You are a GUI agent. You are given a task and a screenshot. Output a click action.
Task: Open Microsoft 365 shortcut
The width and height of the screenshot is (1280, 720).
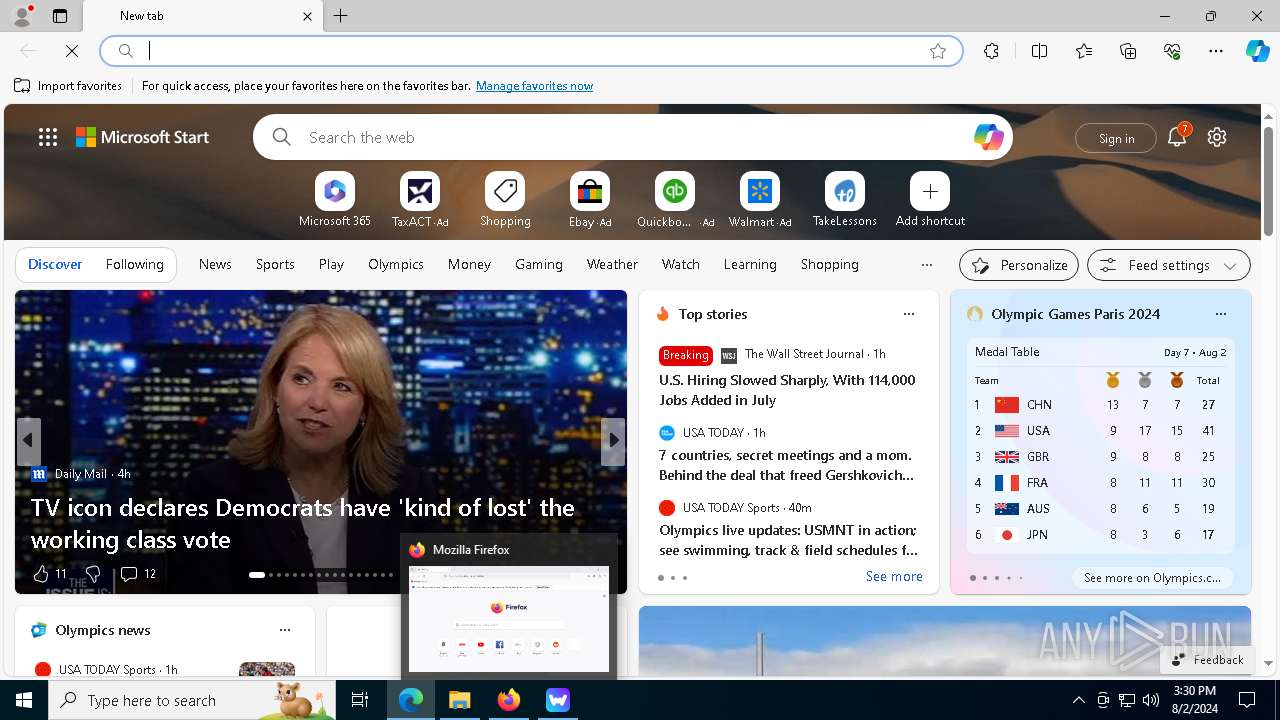click(x=335, y=200)
